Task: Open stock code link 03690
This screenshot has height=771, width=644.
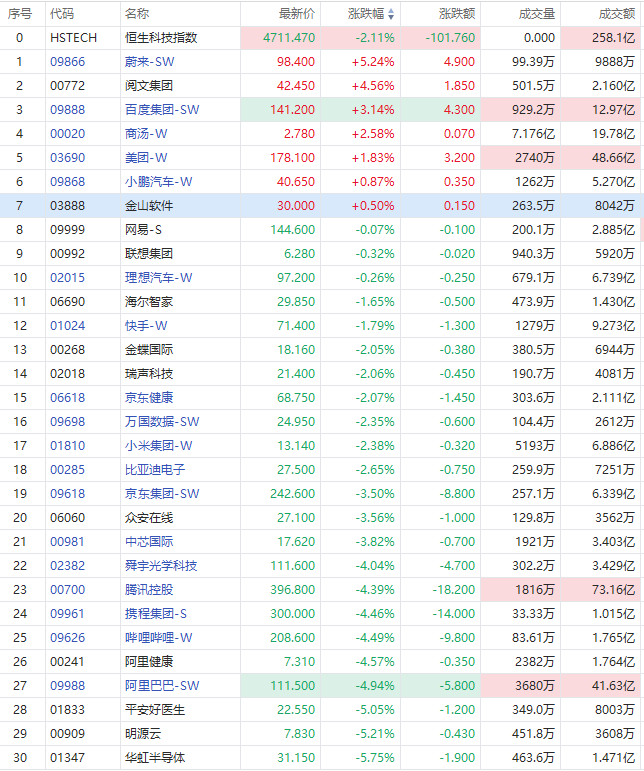Action: click(x=67, y=158)
